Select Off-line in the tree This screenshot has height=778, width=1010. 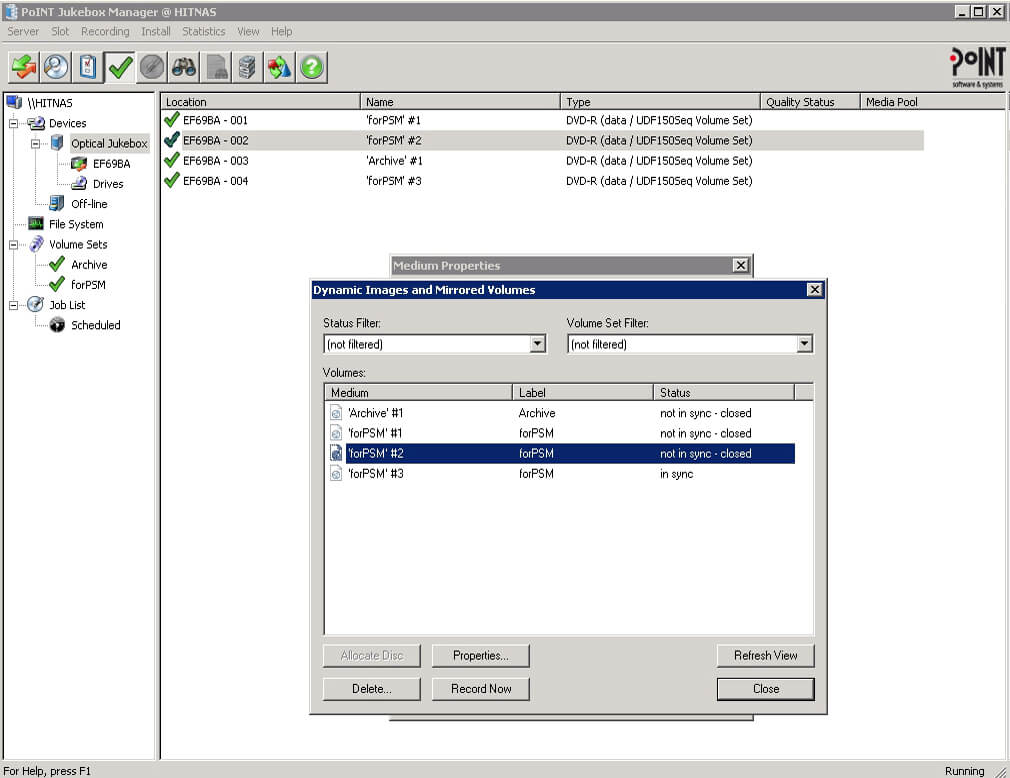(x=89, y=204)
